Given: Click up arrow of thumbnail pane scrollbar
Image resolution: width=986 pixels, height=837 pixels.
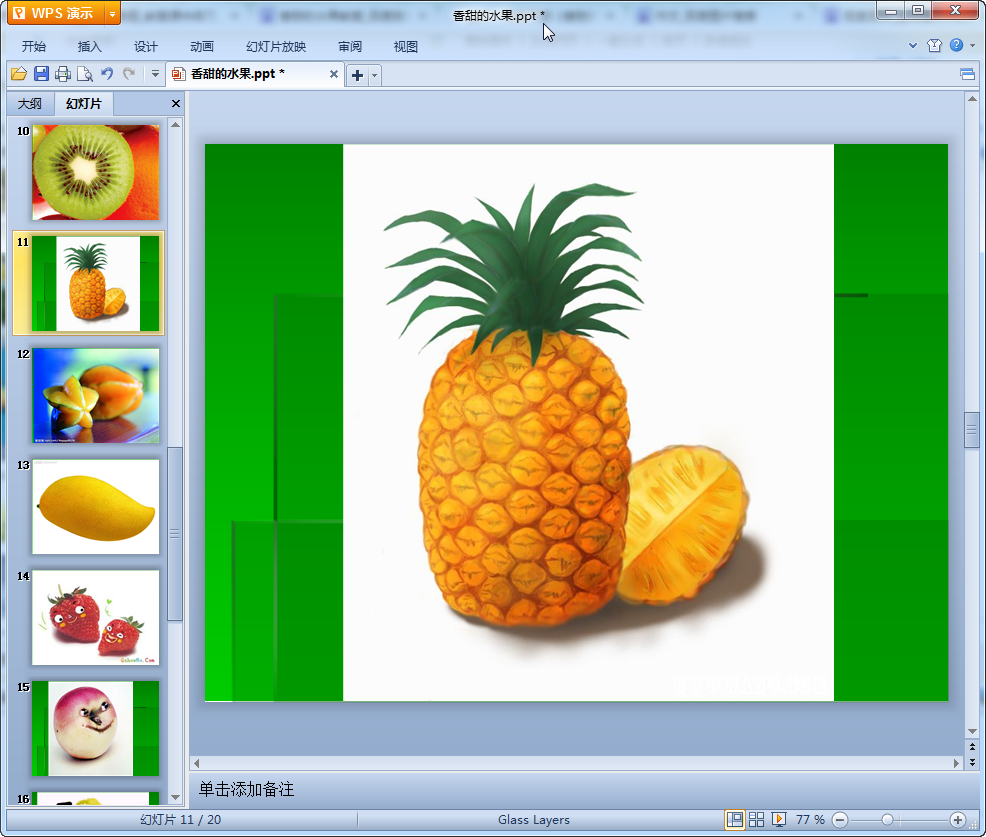Looking at the screenshot, I should pos(175,125).
